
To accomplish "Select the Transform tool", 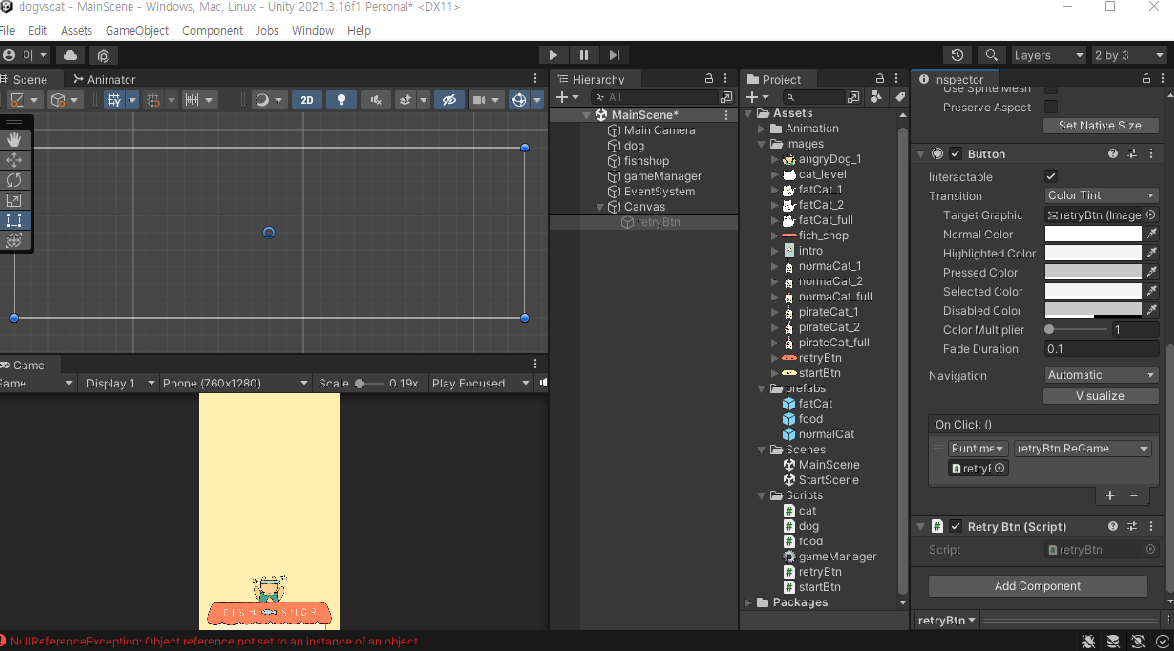I will click(x=14, y=240).
